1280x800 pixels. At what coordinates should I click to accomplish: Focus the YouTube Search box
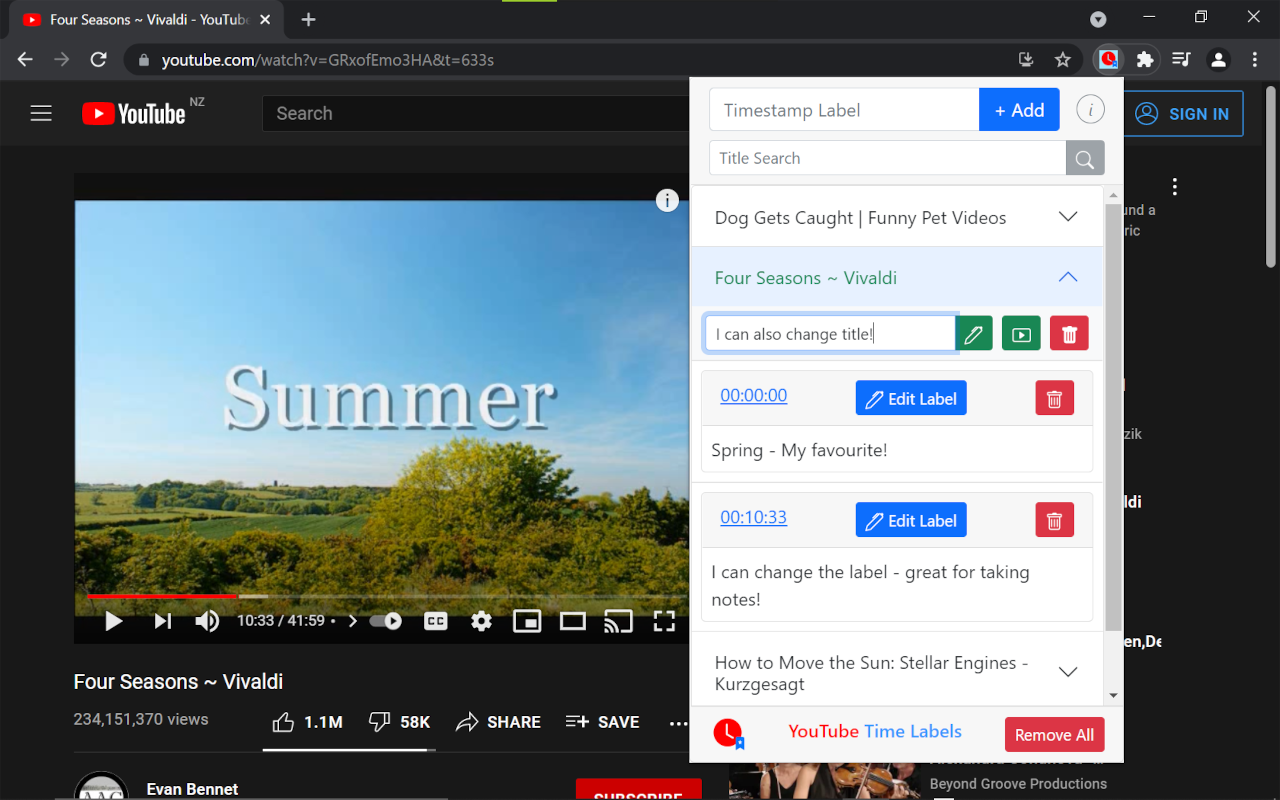pos(476,114)
